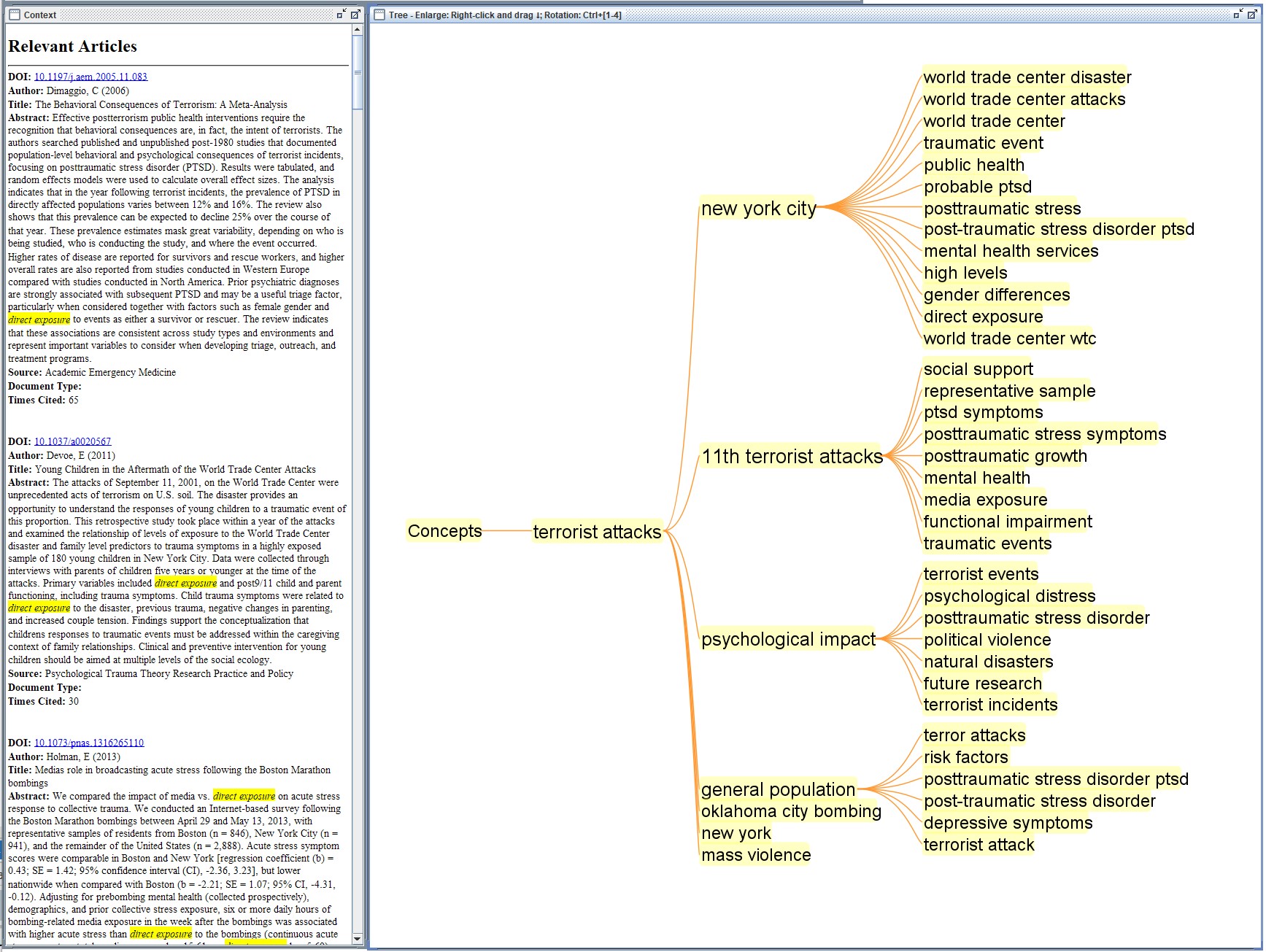Open DOI link 10.1073/pnas.1316265110

(x=89, y=743)
